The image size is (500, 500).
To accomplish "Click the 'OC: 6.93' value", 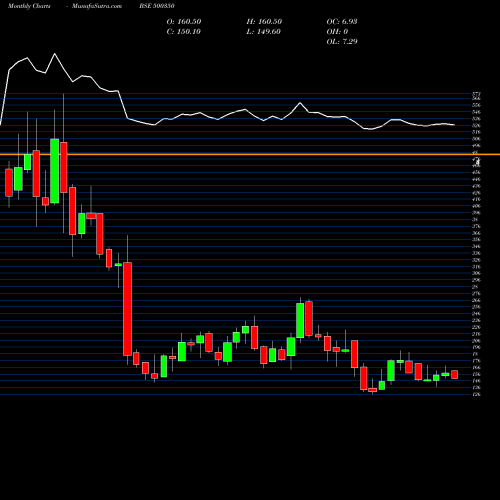I will [x=342, y=21].
